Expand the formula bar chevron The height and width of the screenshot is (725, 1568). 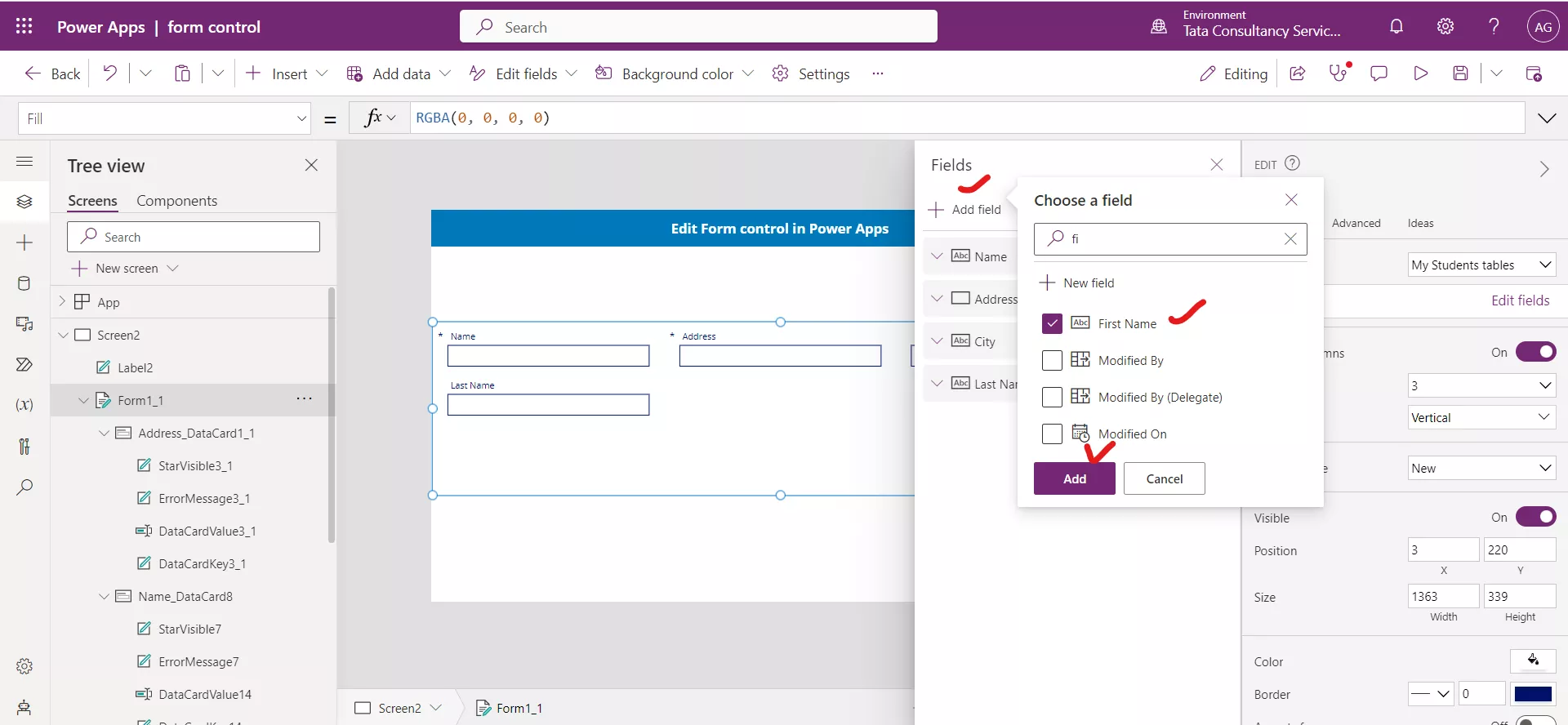coord(1547,118)
